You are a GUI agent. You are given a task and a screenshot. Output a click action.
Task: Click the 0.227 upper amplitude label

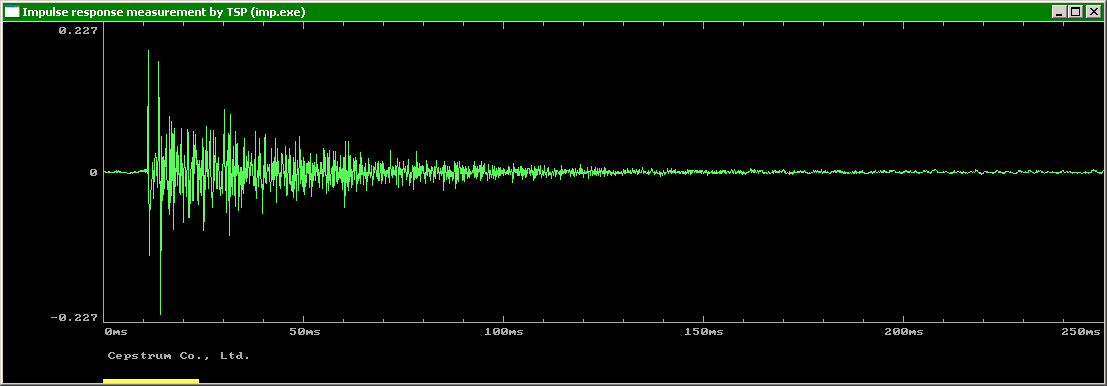coord(79,30)
